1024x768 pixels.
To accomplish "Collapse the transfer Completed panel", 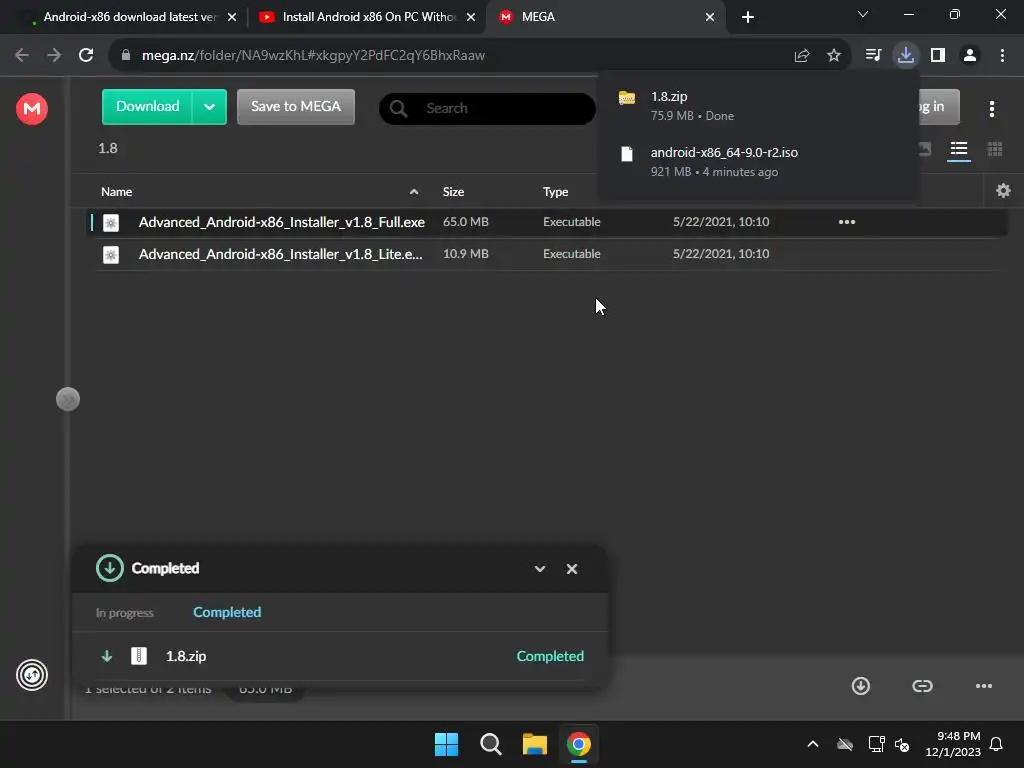I will [539, 569].
